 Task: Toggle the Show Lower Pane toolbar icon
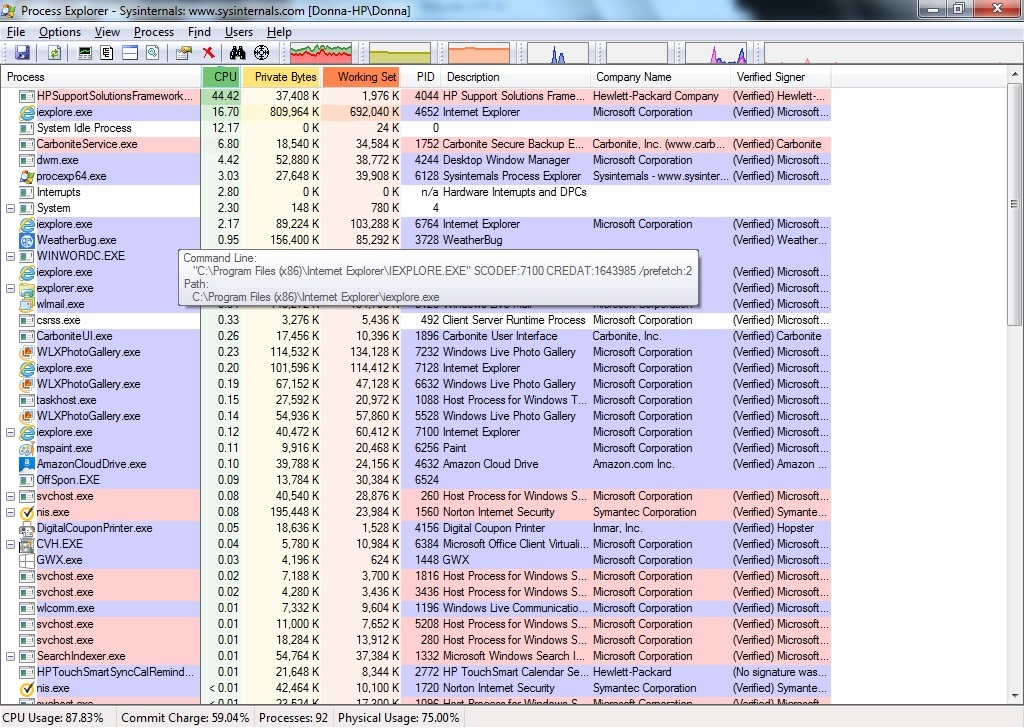[130, 53]
